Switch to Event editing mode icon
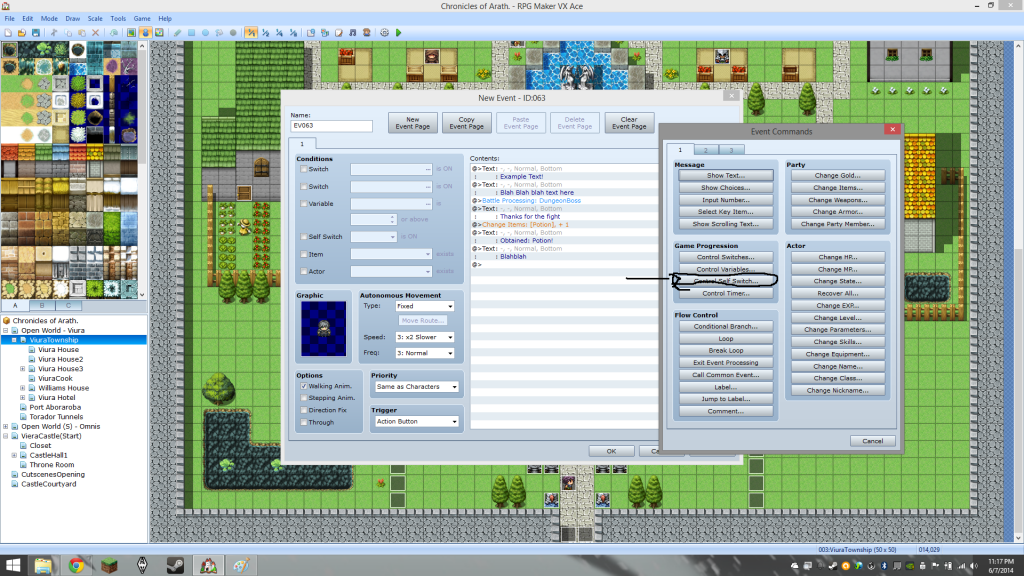This screenshot has height=576, width=1024. click(146, 32)
